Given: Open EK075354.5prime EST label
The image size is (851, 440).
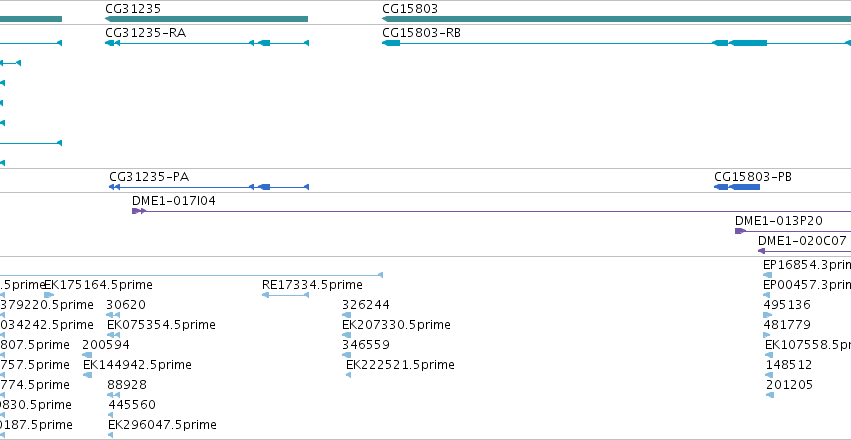Looking at the screenshot, I should tap(161, 325).
